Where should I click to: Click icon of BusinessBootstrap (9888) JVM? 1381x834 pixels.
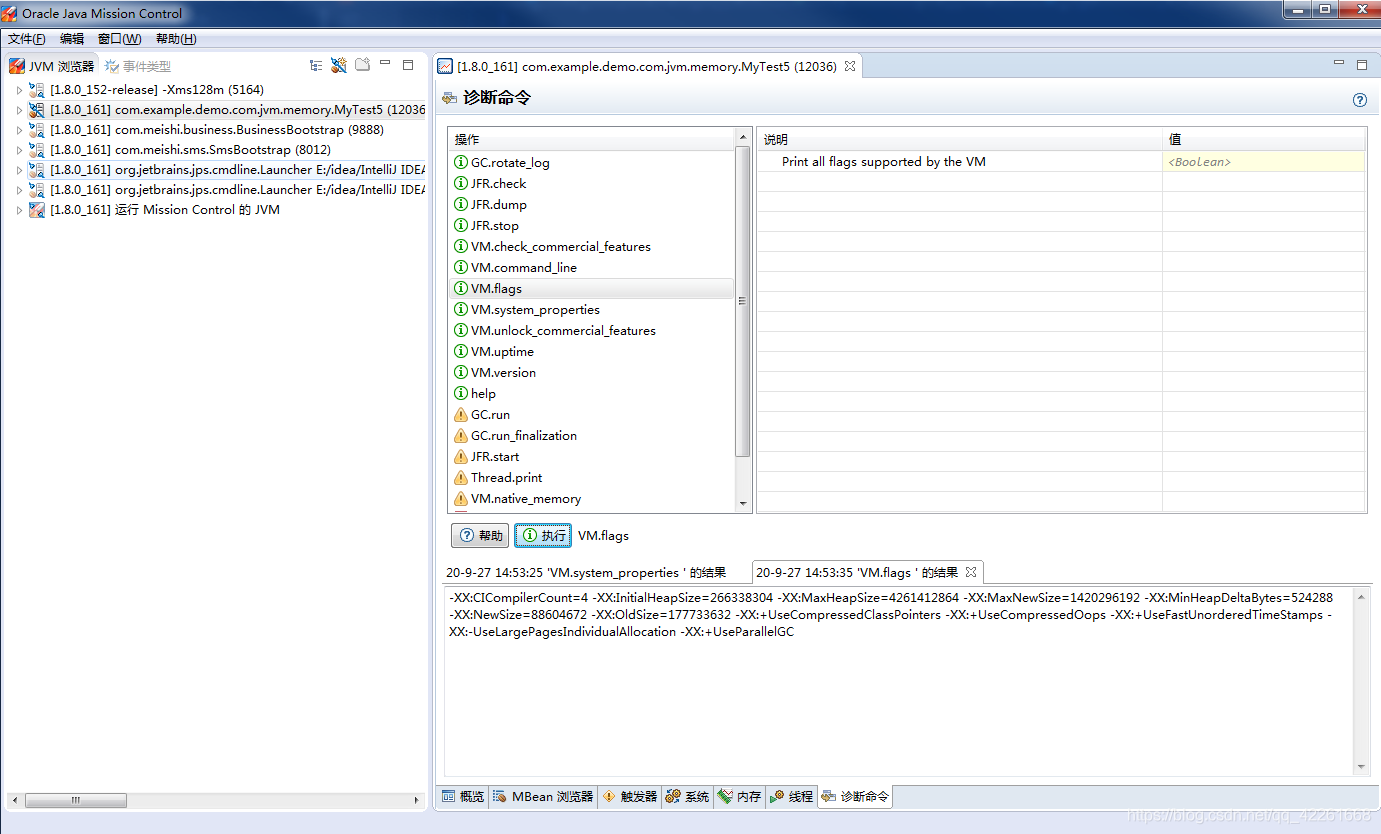click(37, 130)
